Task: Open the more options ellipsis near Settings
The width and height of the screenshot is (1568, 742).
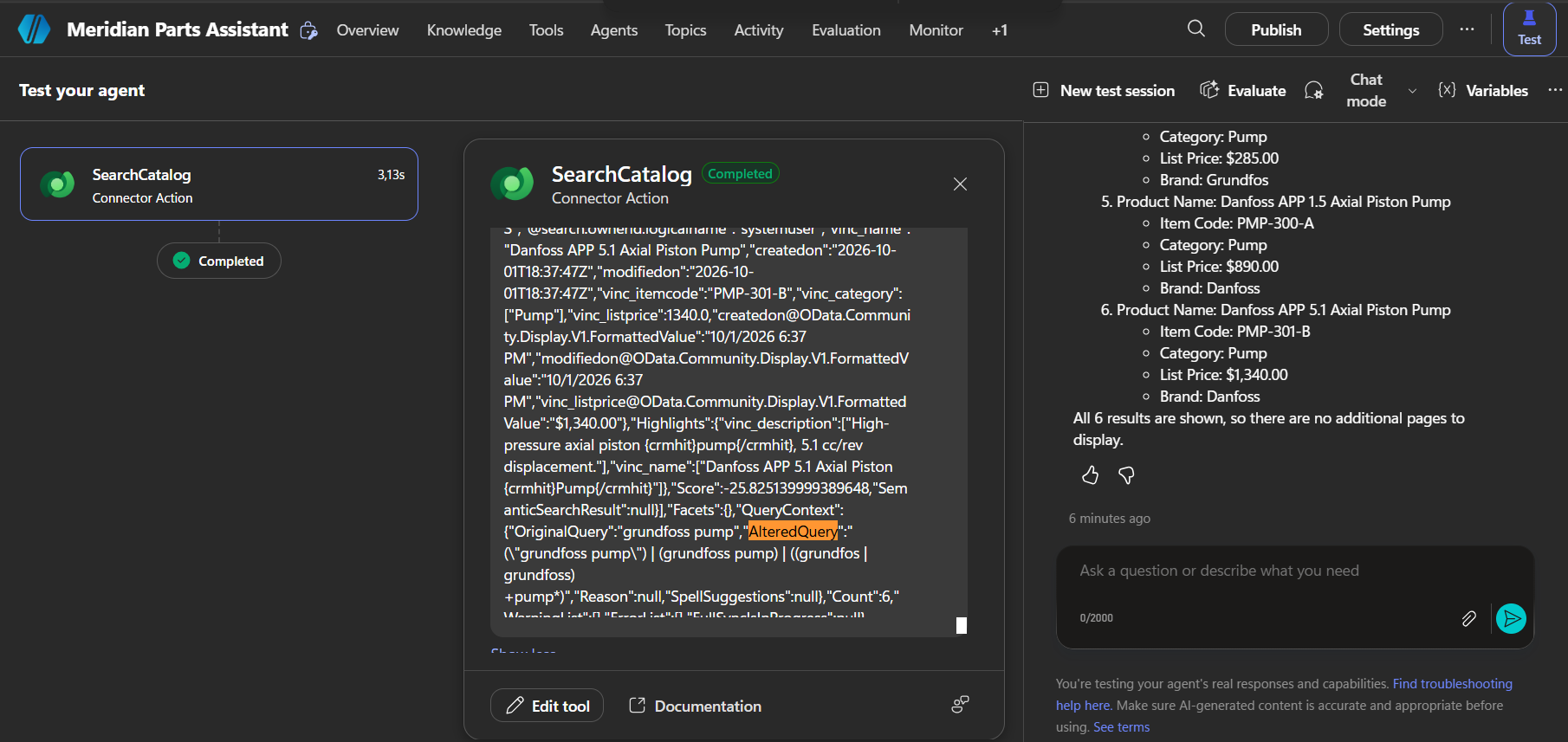Action: pyautogui.click(x=1467, y=29)
